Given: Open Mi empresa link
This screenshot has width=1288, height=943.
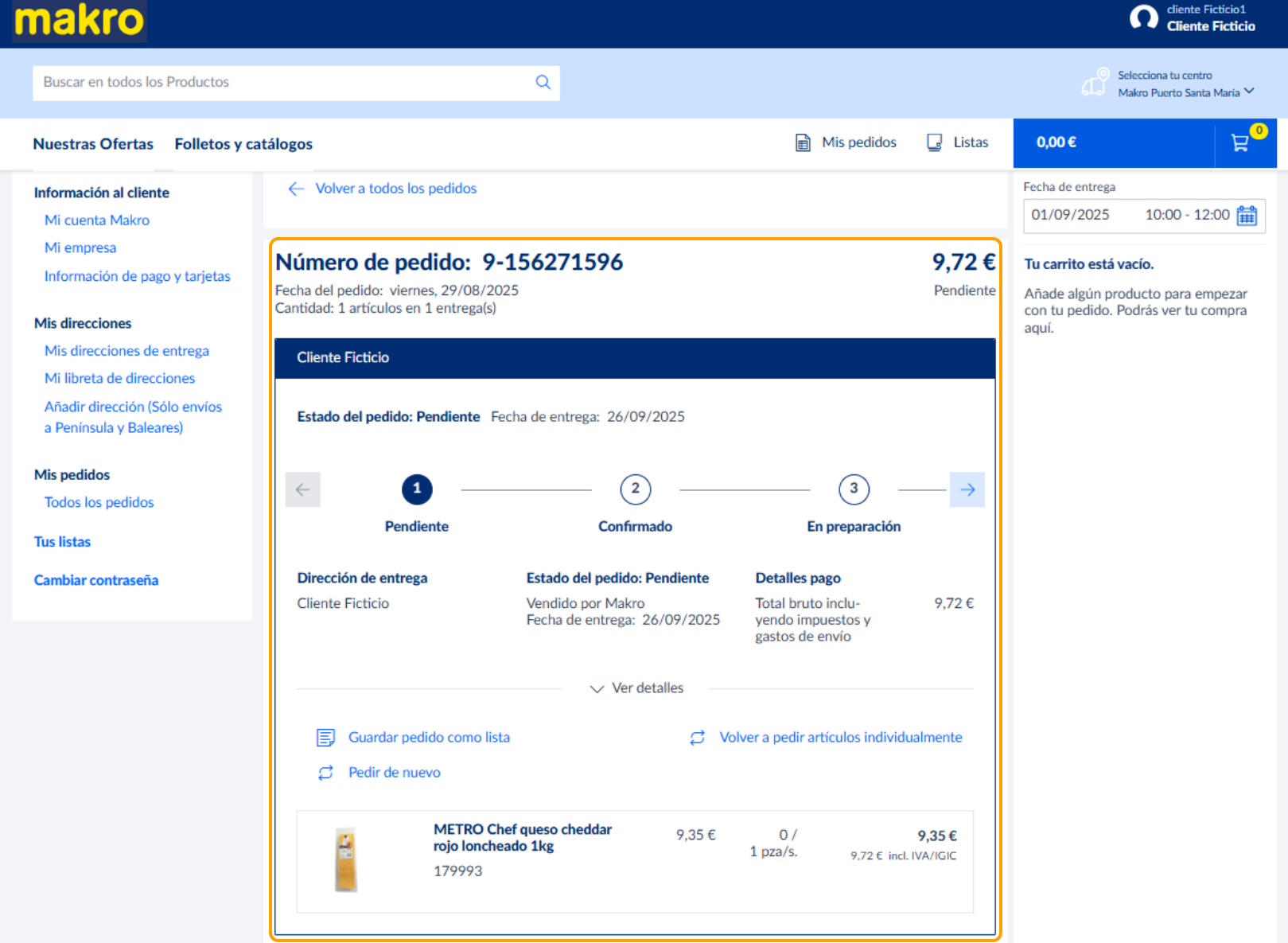Looking at the screenshot, I should pyautogui.click(x=80, y=247).
